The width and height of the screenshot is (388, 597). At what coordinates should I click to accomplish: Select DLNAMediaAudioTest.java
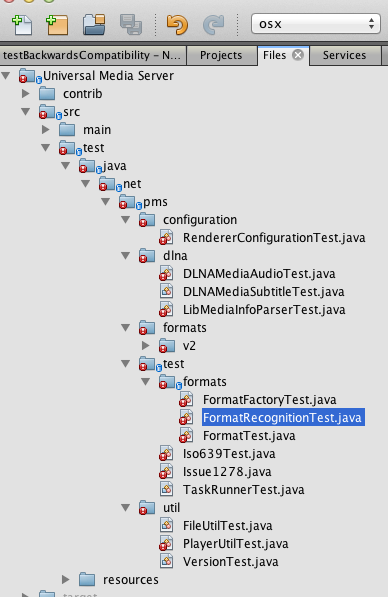(259, 273)
